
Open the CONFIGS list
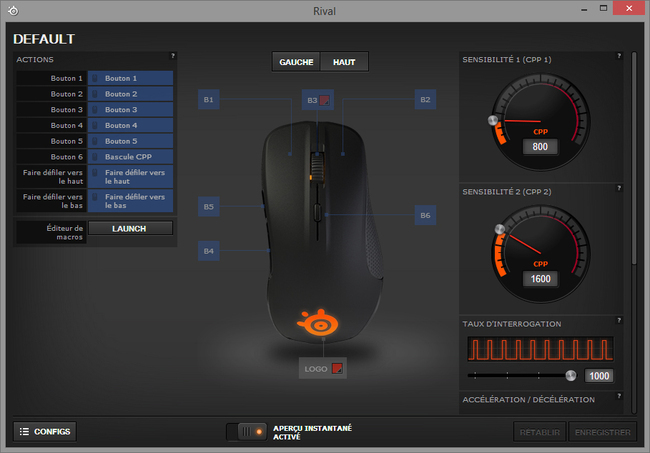pos(45,431)
